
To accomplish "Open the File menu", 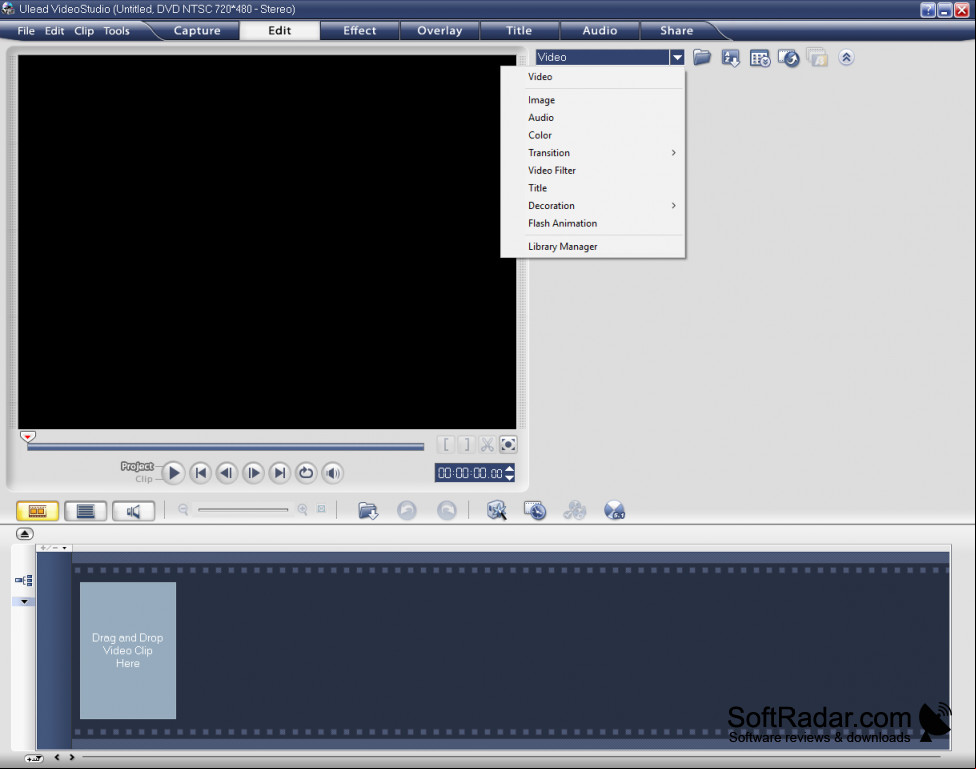I will coord(26,31).
